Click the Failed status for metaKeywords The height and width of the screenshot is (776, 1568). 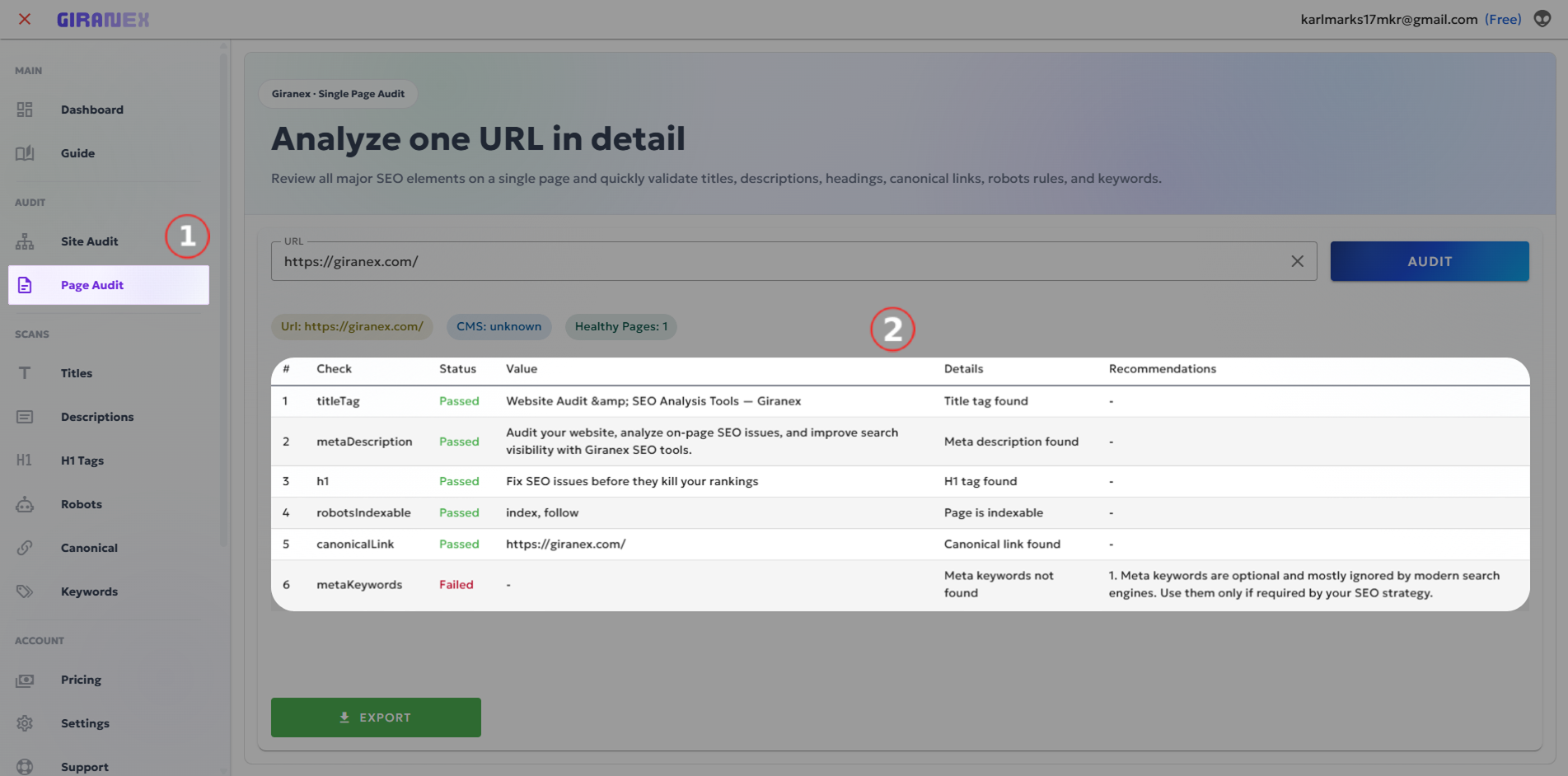456,585
